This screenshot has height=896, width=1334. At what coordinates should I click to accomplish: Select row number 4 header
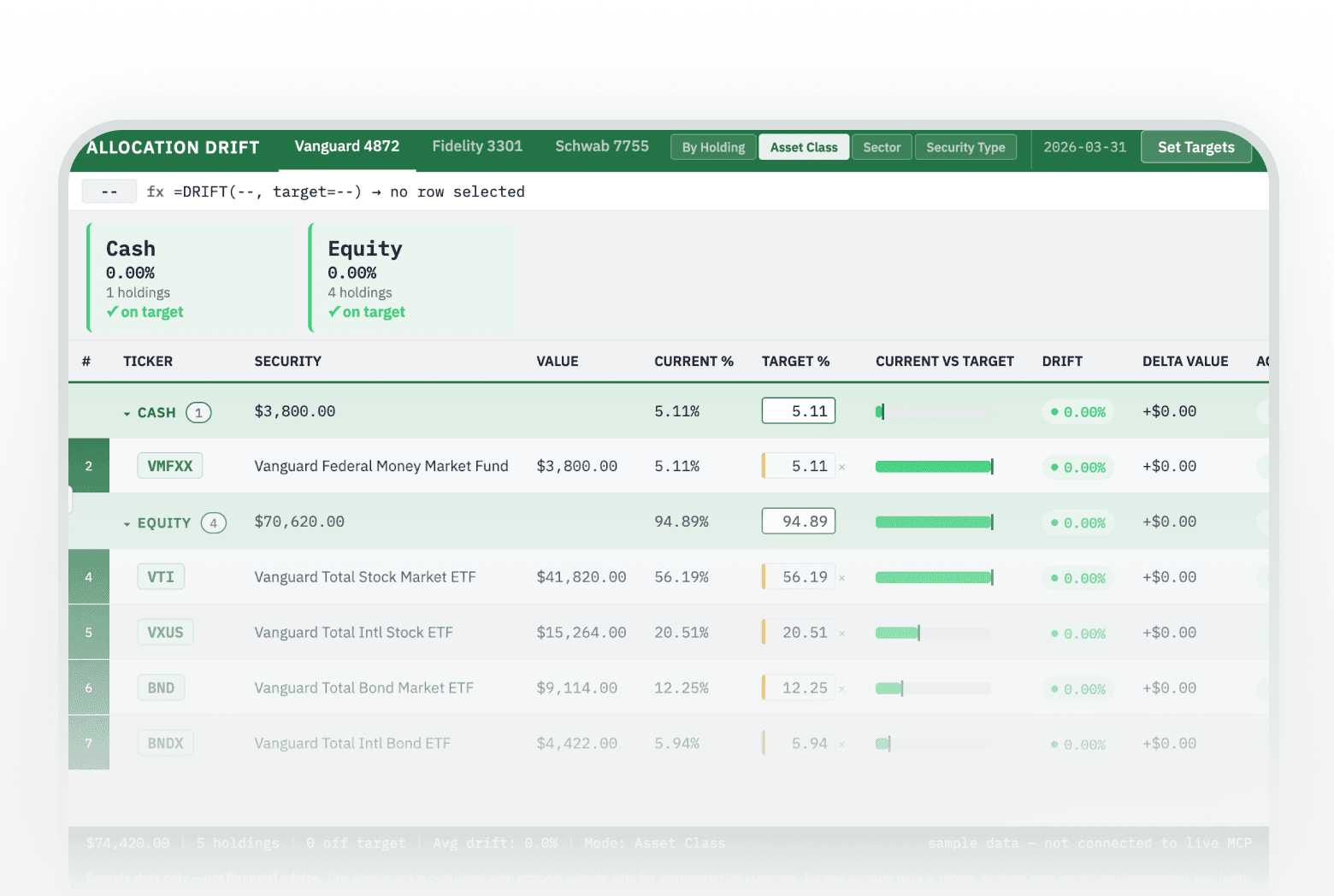tap(89, 577)
